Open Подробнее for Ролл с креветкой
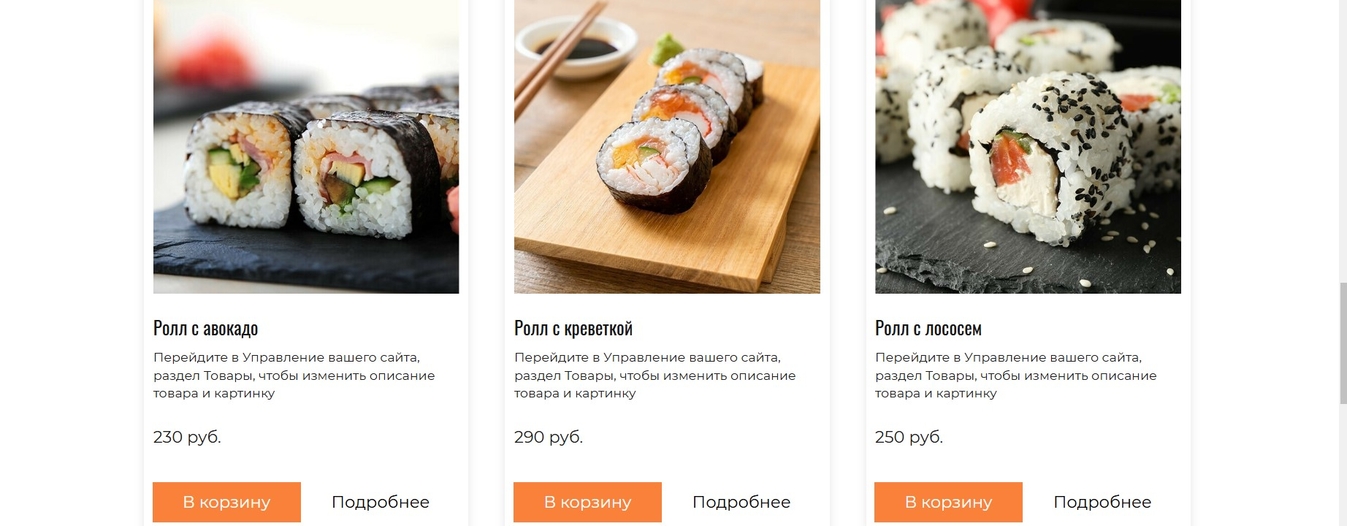 tap(741, 502)
